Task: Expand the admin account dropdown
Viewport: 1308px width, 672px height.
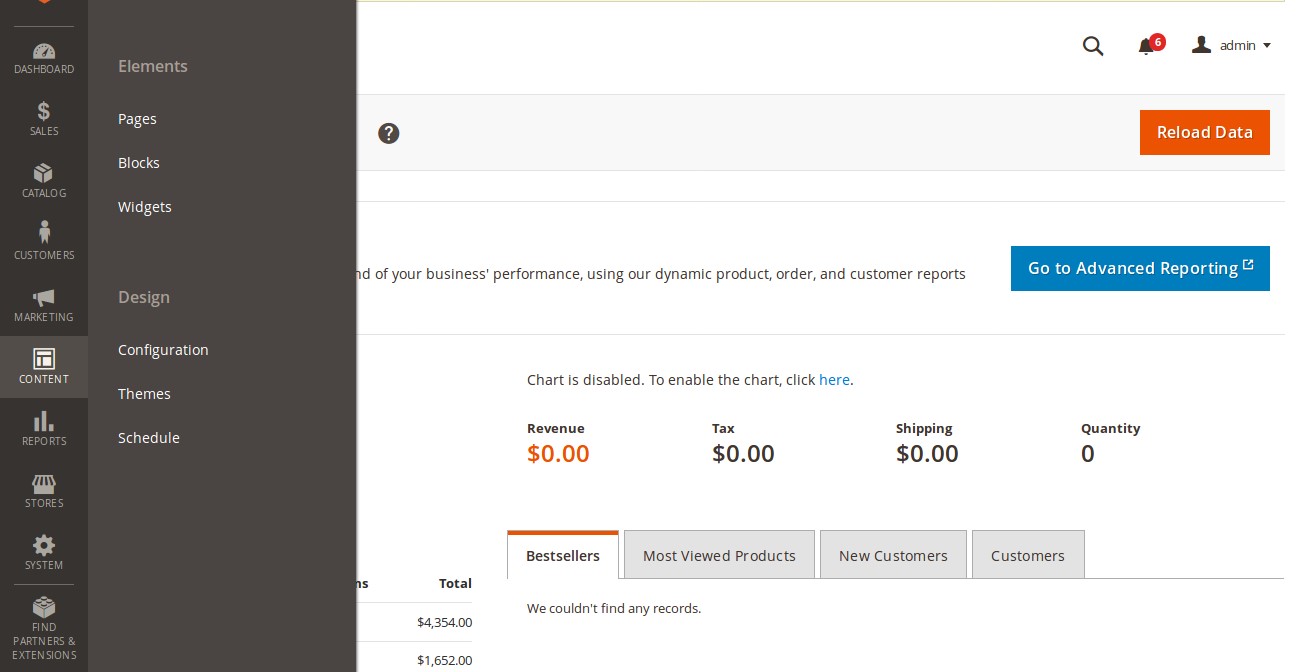Action: pos(1232,45)
